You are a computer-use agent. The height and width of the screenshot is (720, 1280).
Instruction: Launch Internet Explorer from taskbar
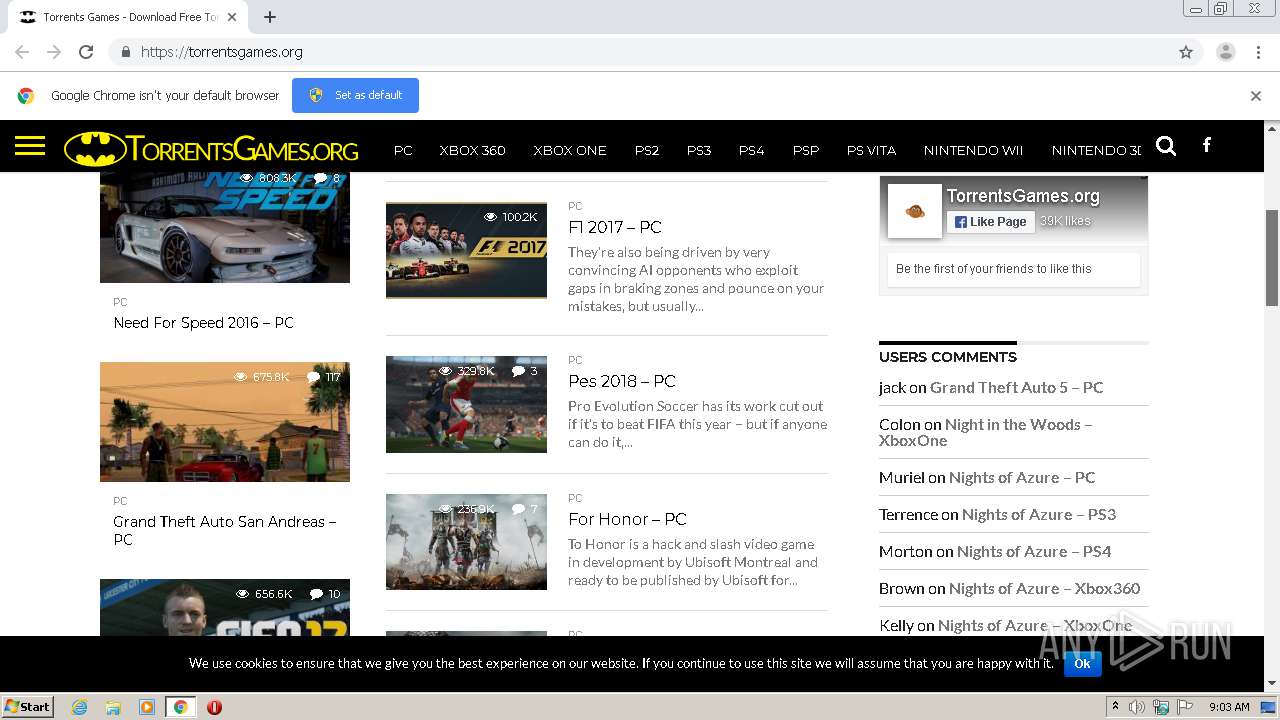pyautogui.click(x=80, y=707)
